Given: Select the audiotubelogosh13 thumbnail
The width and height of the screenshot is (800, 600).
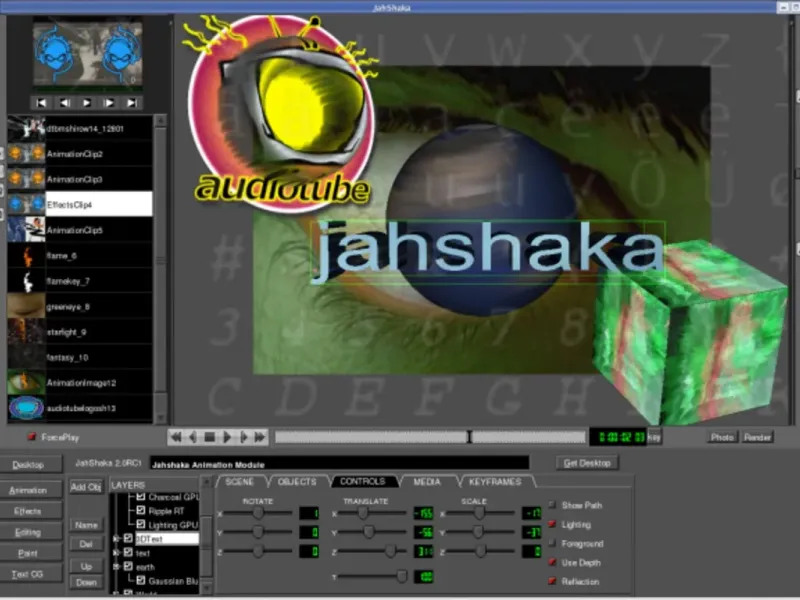Looking at the screenshot, I should pyautogui.click(x=26, y=409).
